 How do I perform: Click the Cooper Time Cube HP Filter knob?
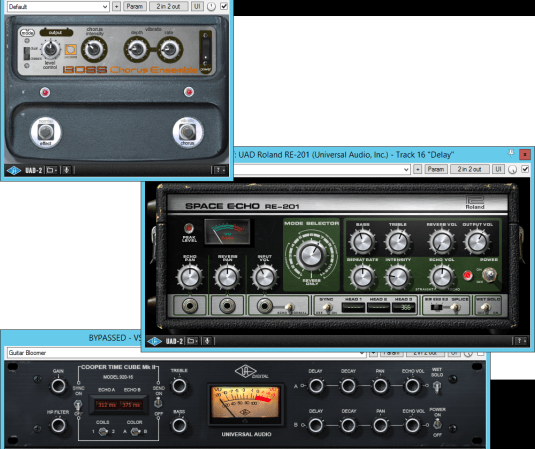tap(58, 426)
